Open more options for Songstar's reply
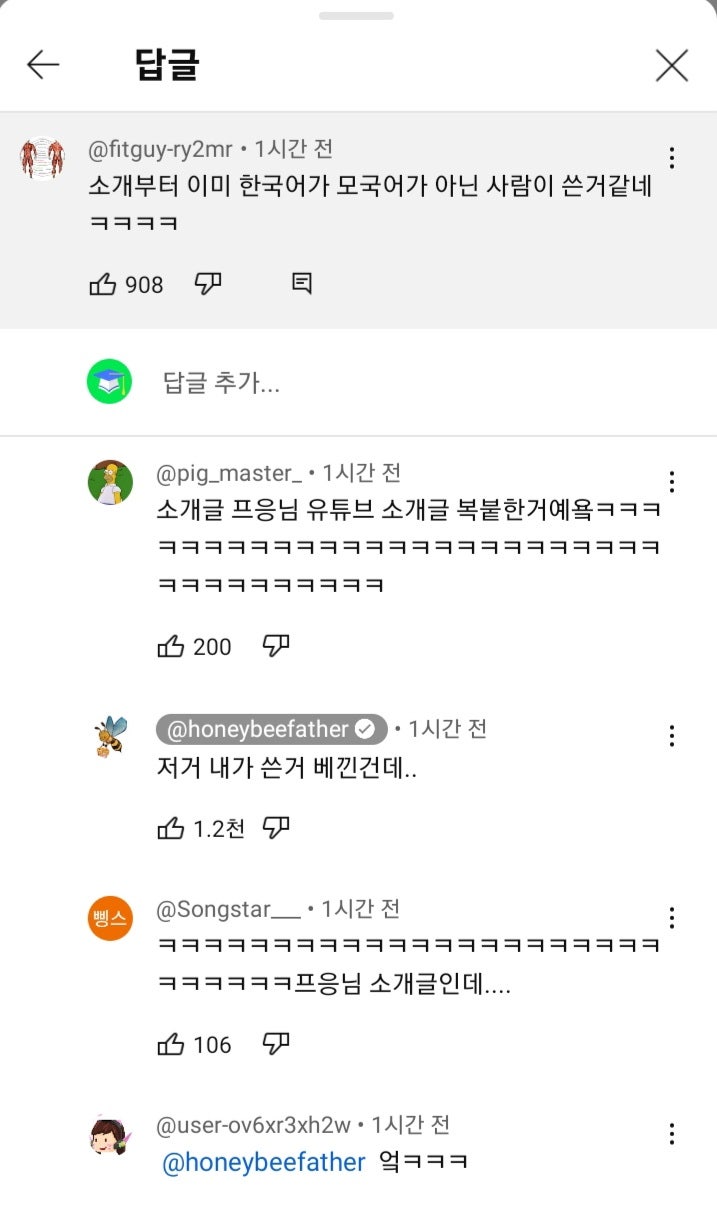The image size is (717, 1212). point(672,918)
